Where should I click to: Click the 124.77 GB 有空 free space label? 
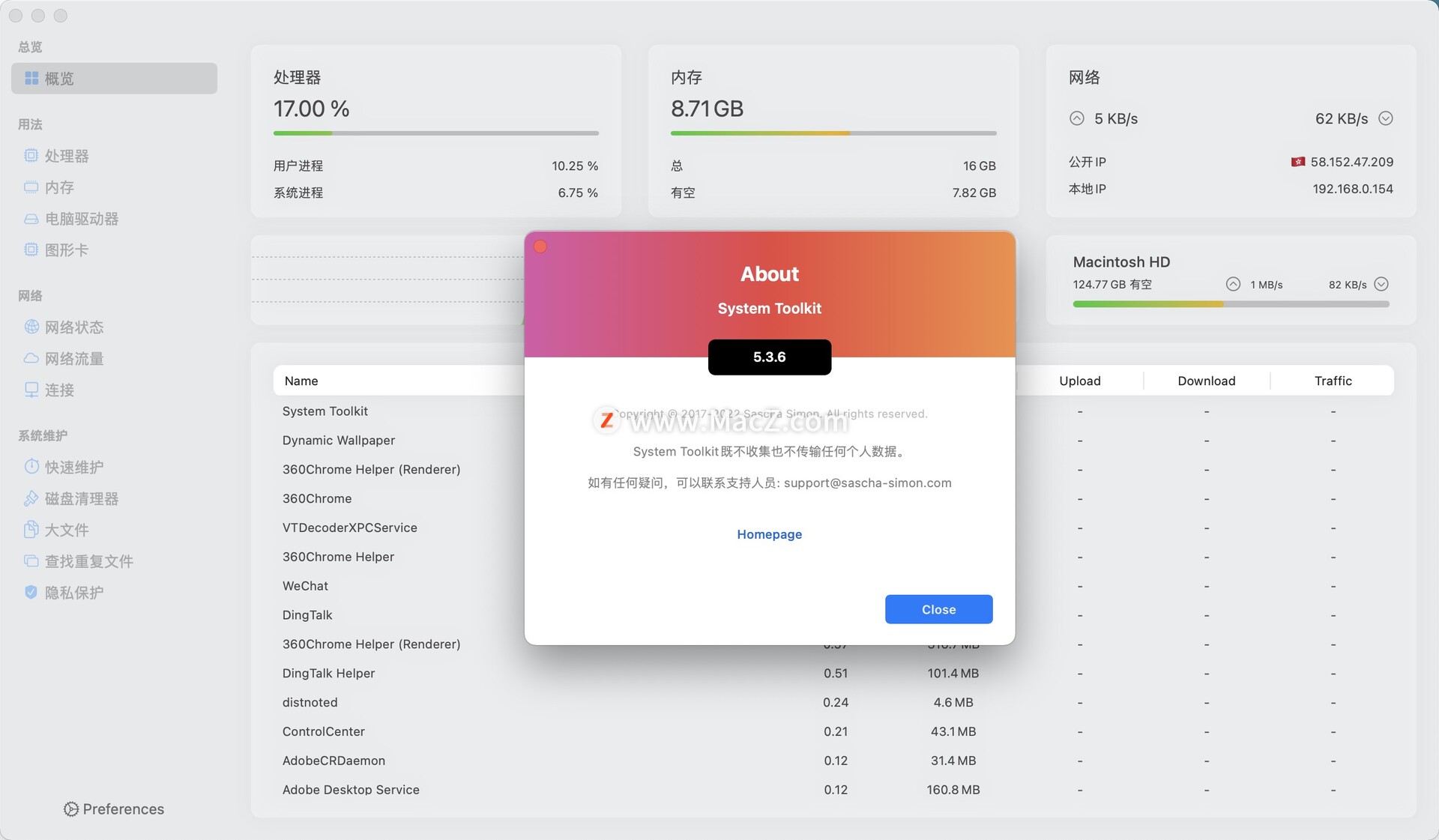coord(1112,285)
